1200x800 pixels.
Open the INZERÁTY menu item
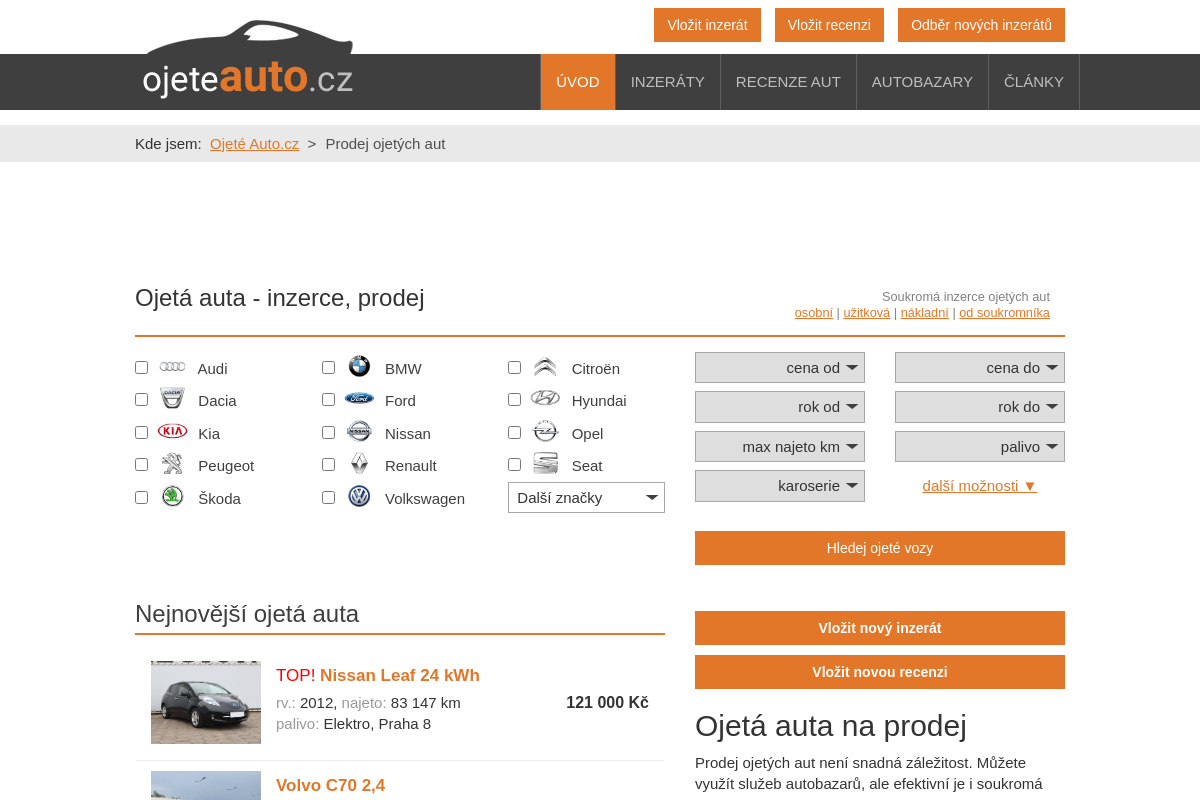pos(668,82)
